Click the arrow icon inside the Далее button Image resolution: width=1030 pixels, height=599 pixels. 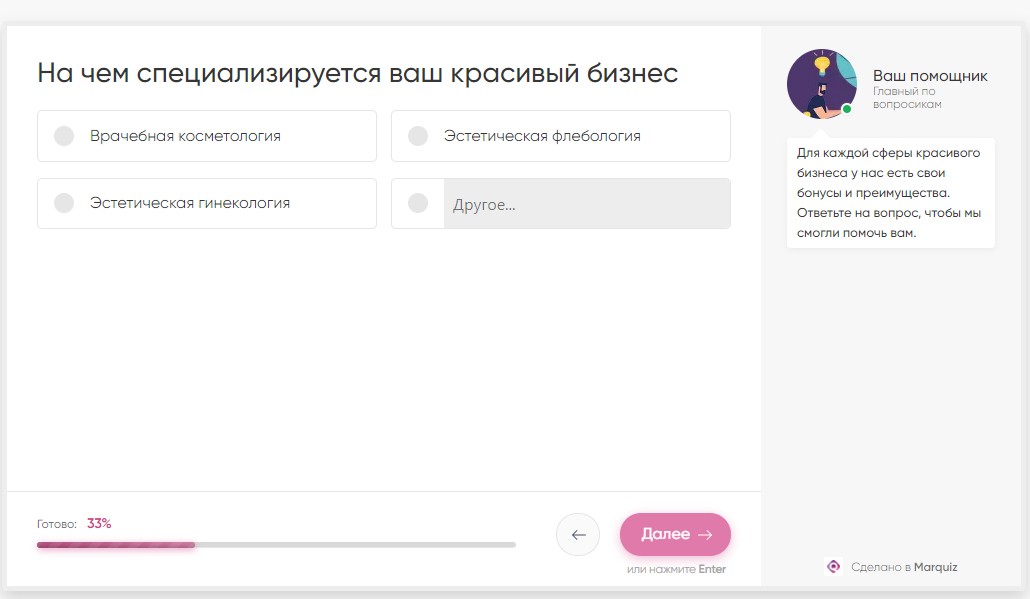click(707, 534)
